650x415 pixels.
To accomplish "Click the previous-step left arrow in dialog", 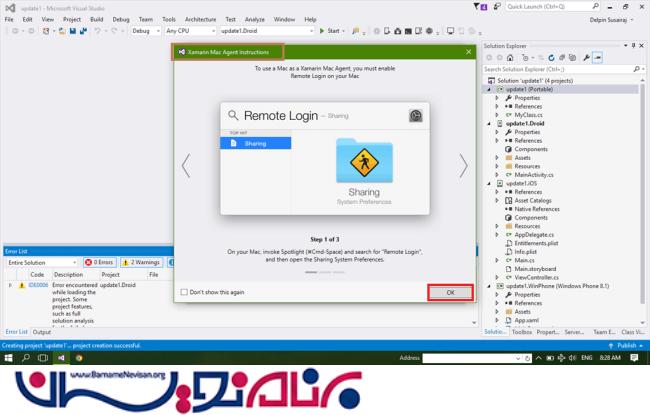I will pos(186,166).
